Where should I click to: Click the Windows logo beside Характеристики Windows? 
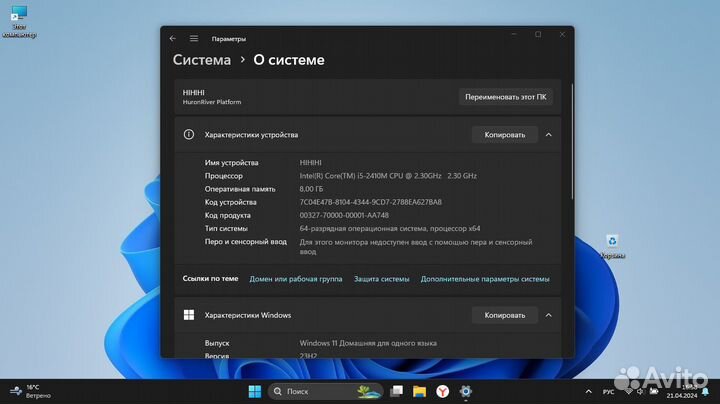click(189, 315)
